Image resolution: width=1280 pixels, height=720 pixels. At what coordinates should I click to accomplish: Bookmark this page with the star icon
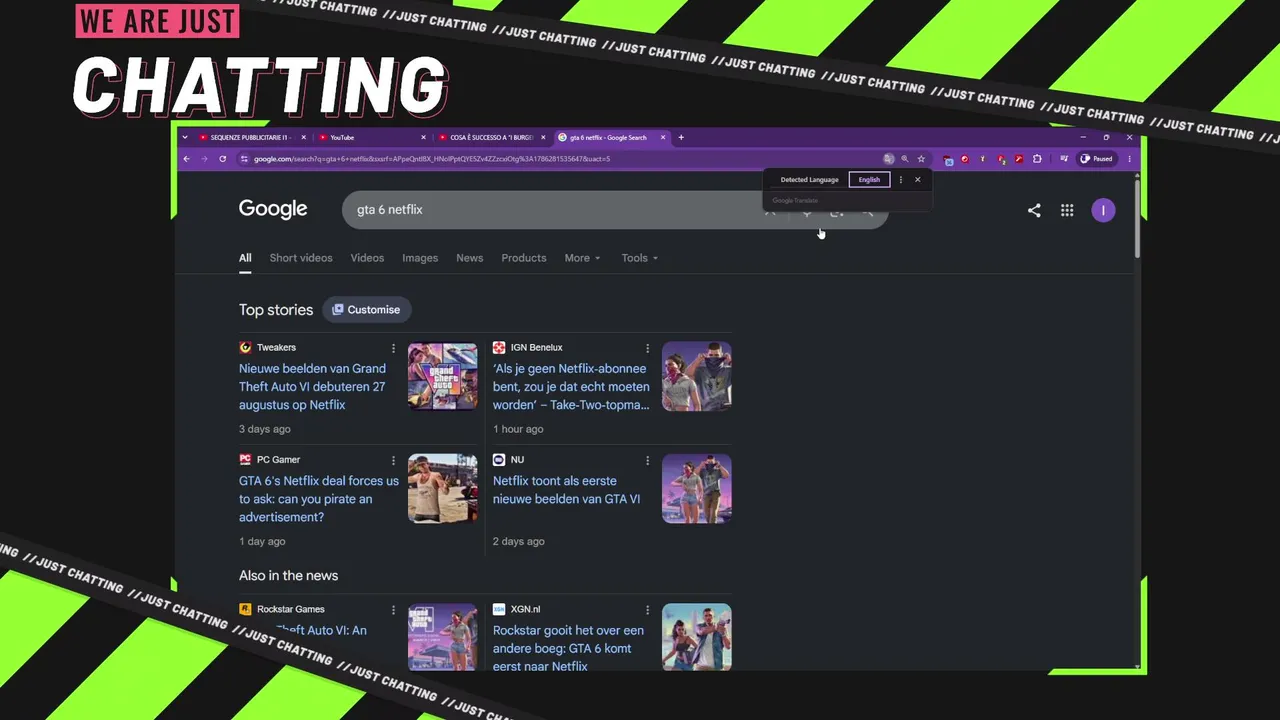click(921, 159)
